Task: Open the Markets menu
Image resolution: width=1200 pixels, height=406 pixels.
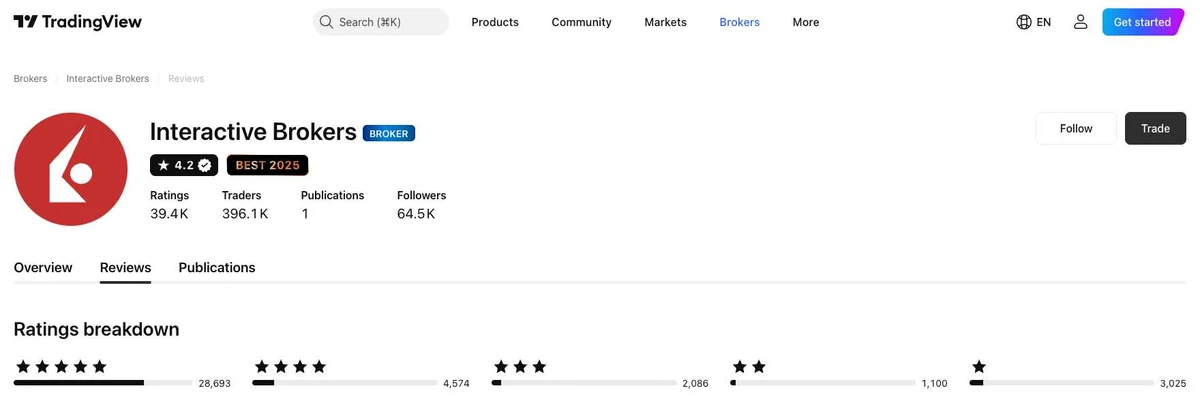Action: 665,22
